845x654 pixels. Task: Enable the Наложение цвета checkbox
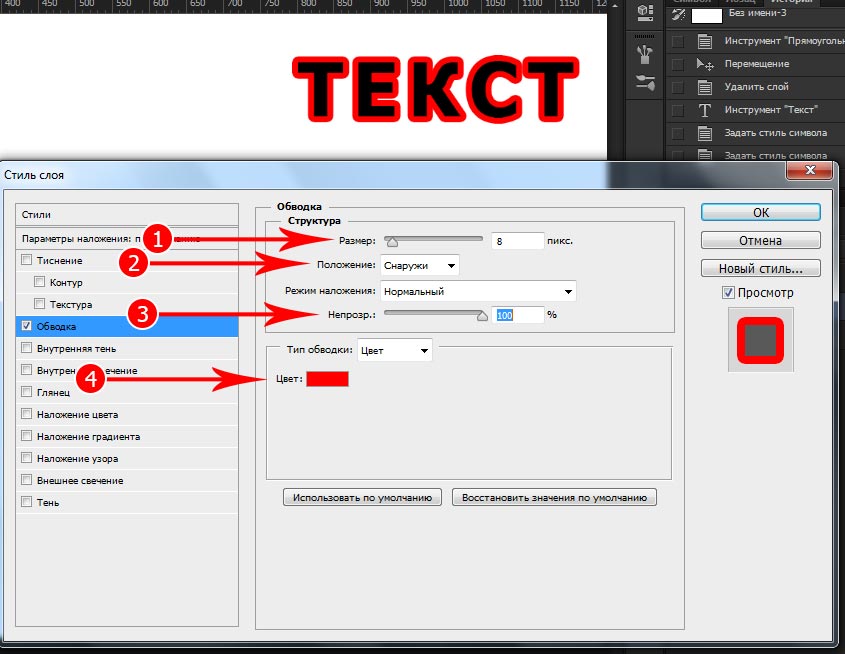pos(26,414)
